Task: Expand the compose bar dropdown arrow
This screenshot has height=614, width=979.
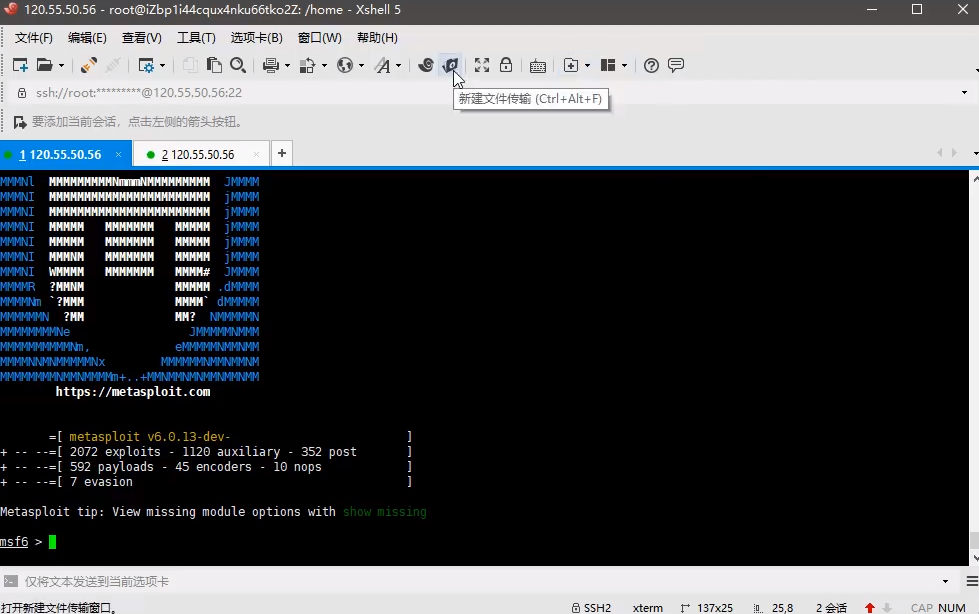Action: (945, 582)
